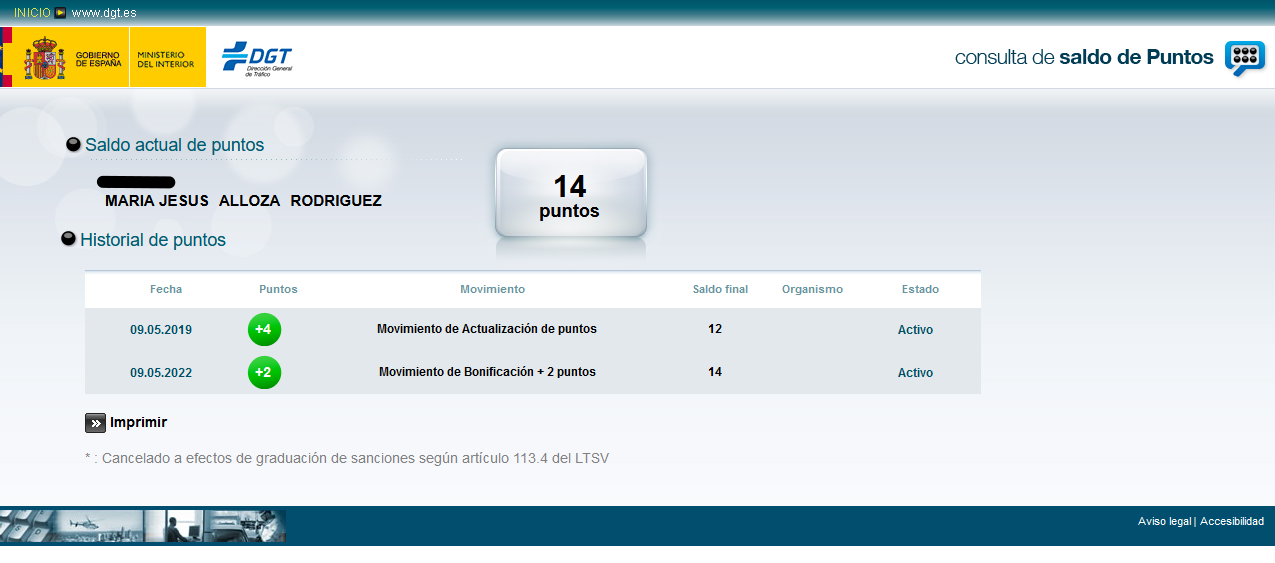The width and height of the screenshot is (1275, 563).
Task: Click the Fecha column header
Action: pos(166,289)
